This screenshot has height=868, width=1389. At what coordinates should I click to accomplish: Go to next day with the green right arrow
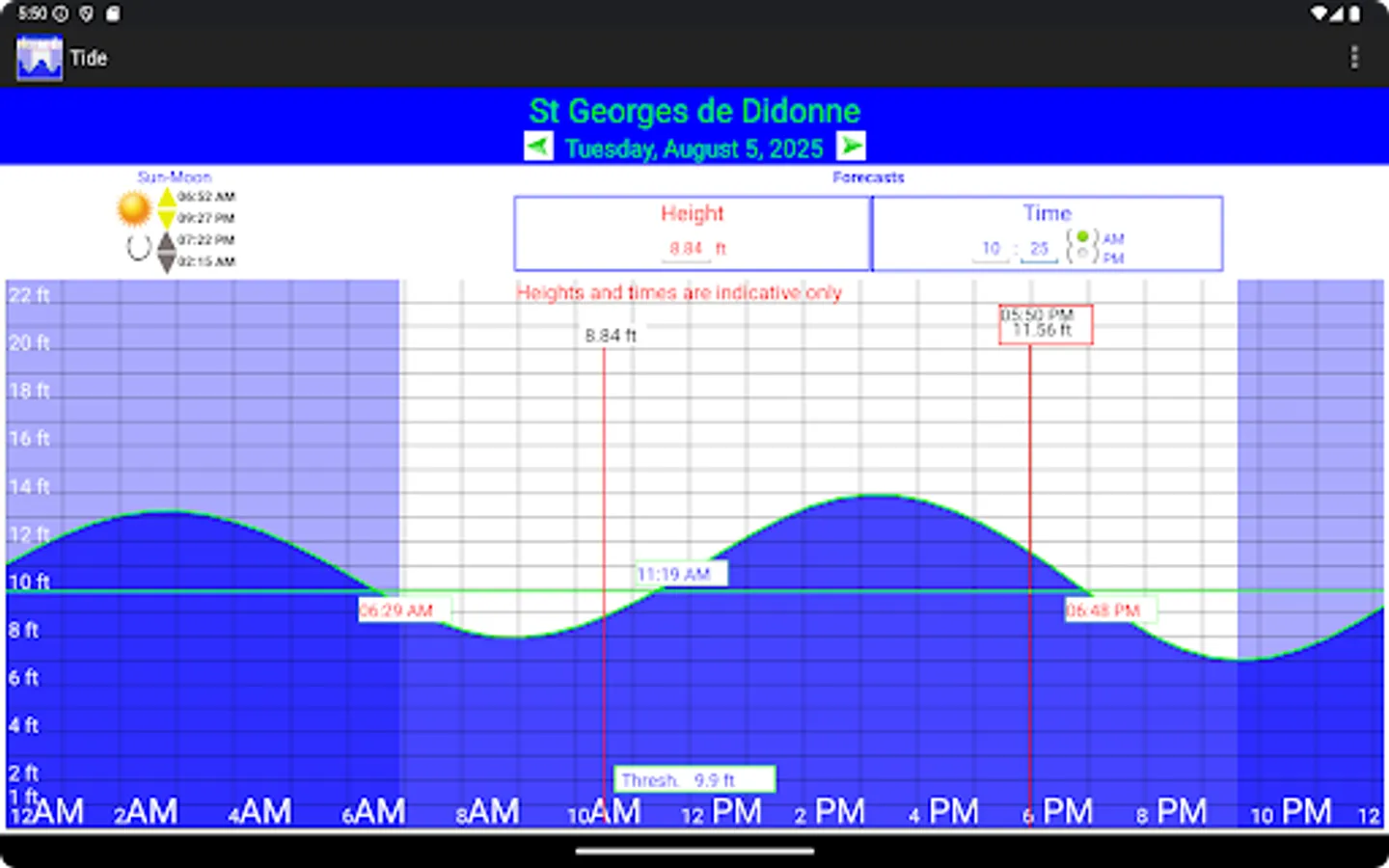coord(850,146)
